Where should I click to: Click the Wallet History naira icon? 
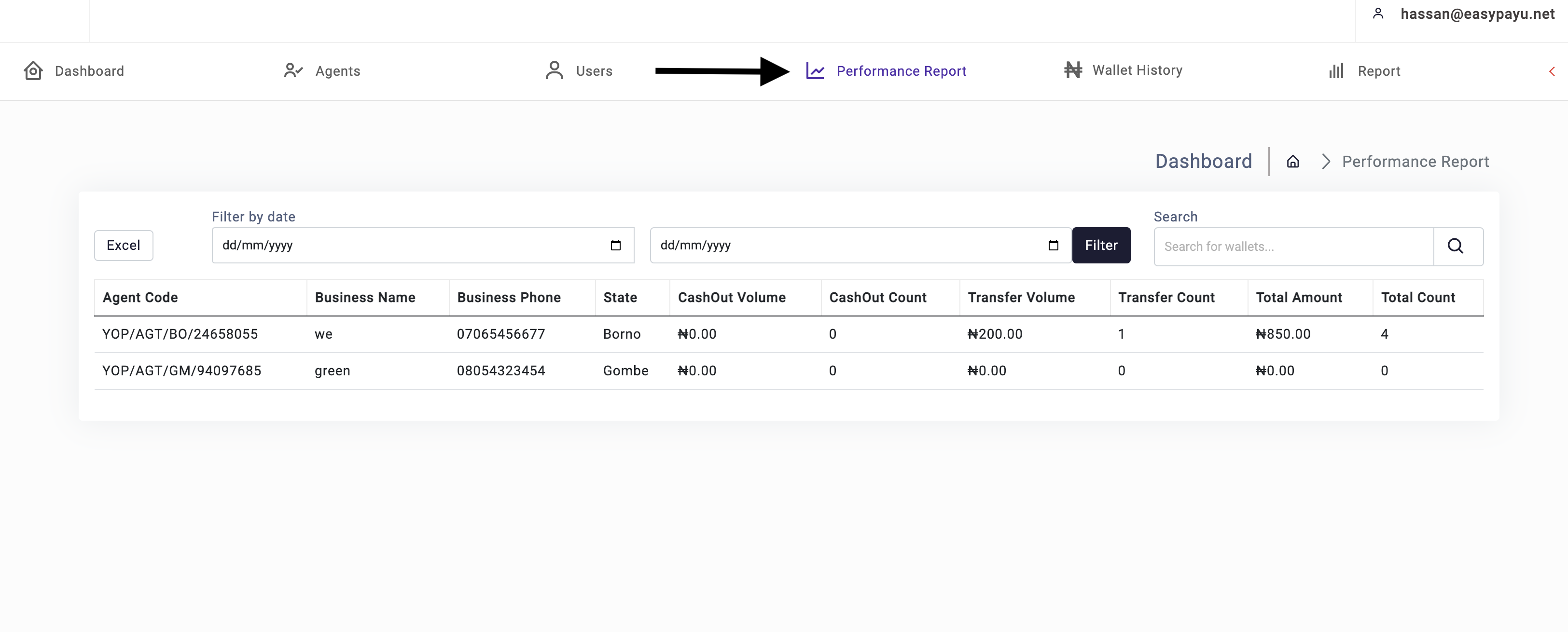click(1072, 70)
